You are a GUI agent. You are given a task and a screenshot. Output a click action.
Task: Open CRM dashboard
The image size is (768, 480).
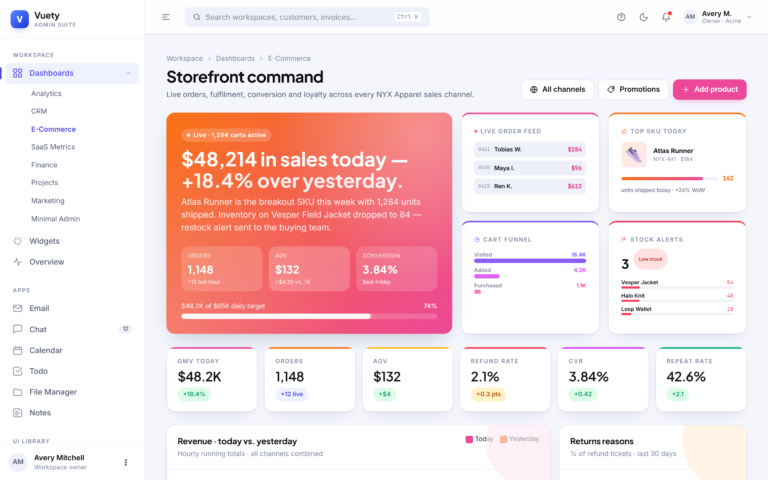39,111
